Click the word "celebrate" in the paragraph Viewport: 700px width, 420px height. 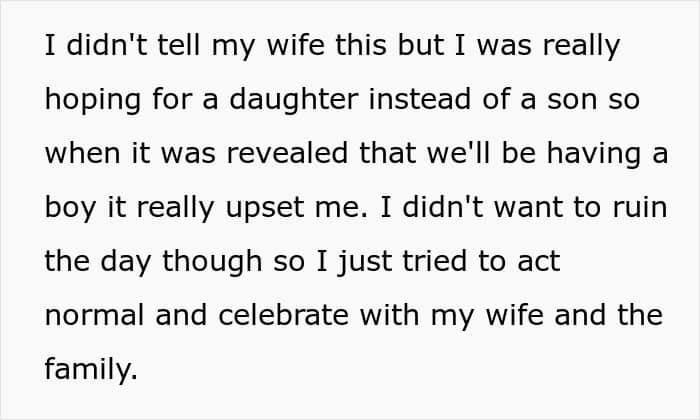coord(283,315)
